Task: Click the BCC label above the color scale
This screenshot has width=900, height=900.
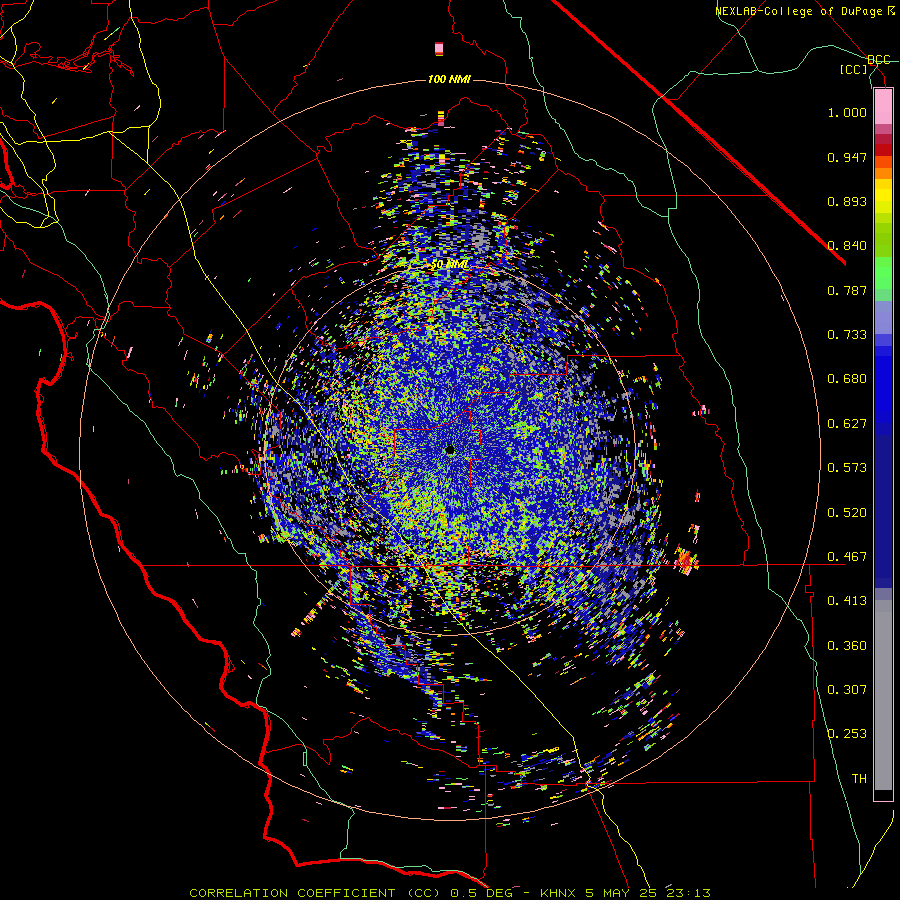Action: (x=879, y=59)
